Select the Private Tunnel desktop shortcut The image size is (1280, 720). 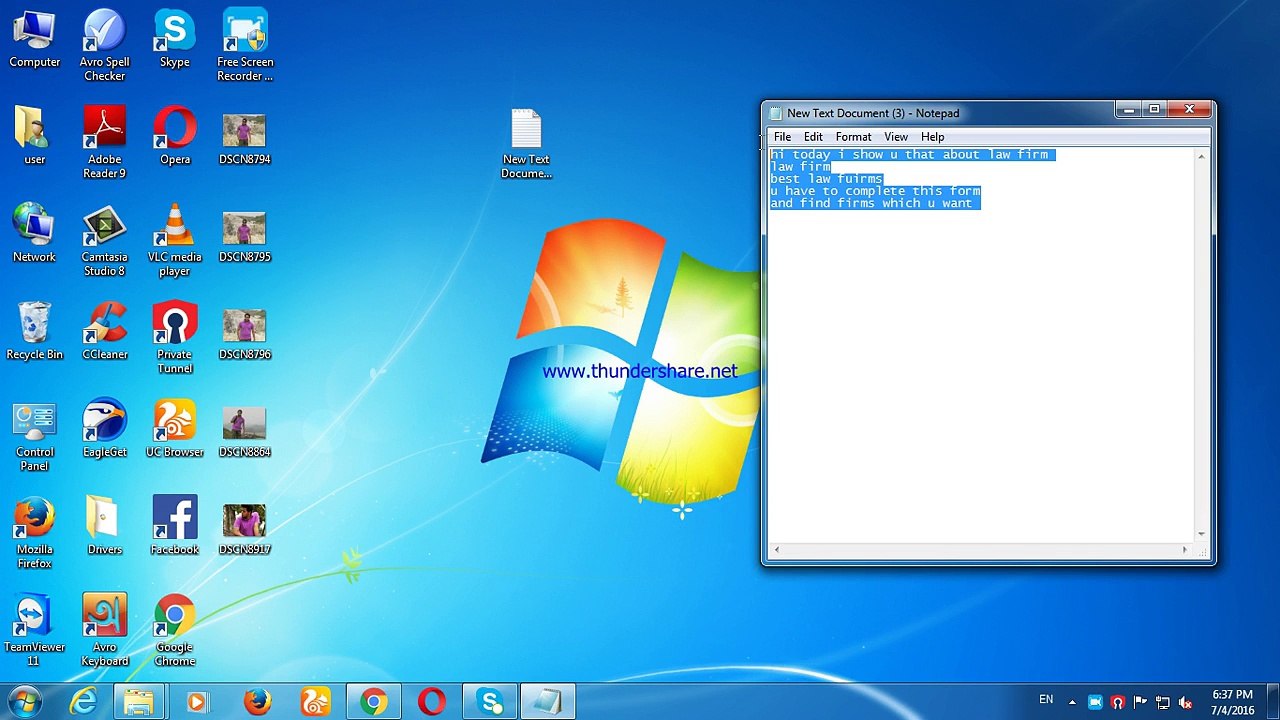(x=175, y=339)
